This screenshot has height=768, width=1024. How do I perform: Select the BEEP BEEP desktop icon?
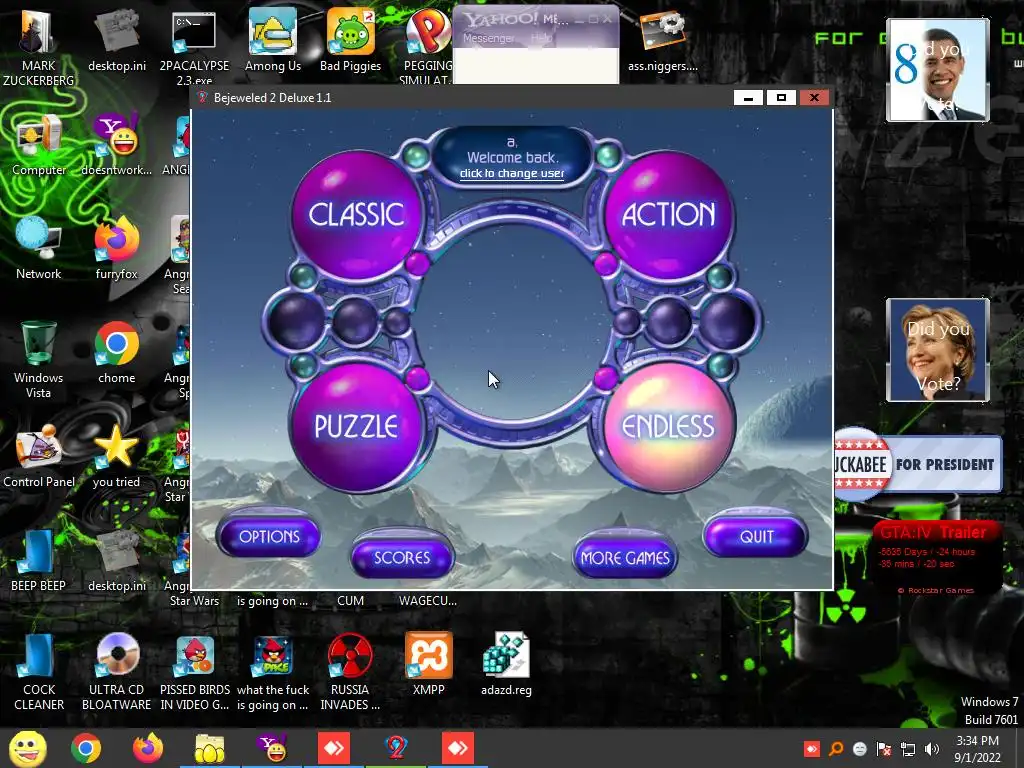coord(39,562)
